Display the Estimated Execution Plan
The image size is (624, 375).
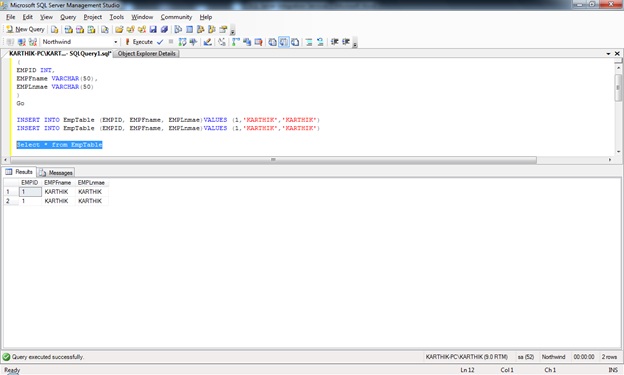[182, 42]
